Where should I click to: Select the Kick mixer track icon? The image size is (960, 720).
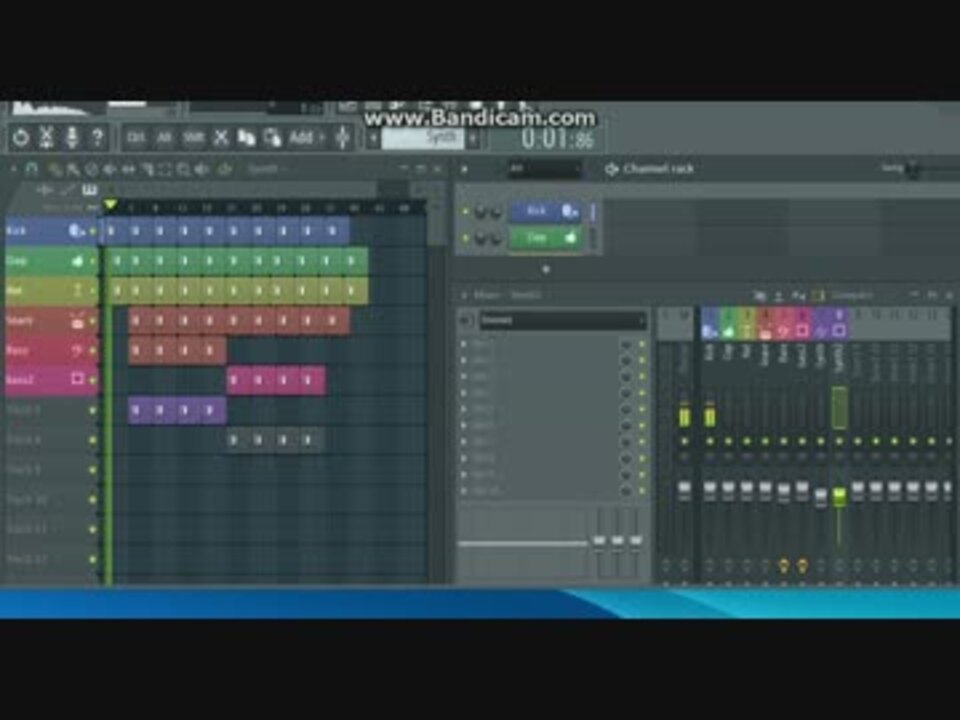click(x=710, y=331)
